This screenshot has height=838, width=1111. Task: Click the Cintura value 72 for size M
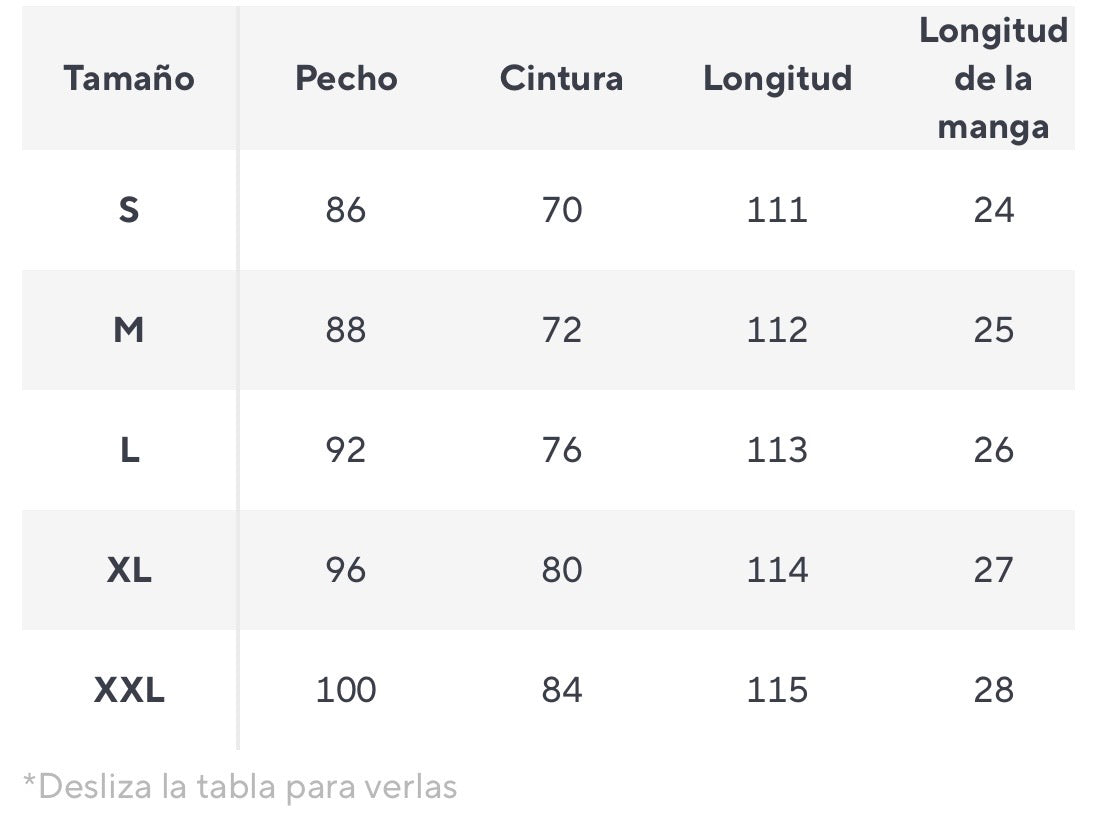click(x=561, y=330)
